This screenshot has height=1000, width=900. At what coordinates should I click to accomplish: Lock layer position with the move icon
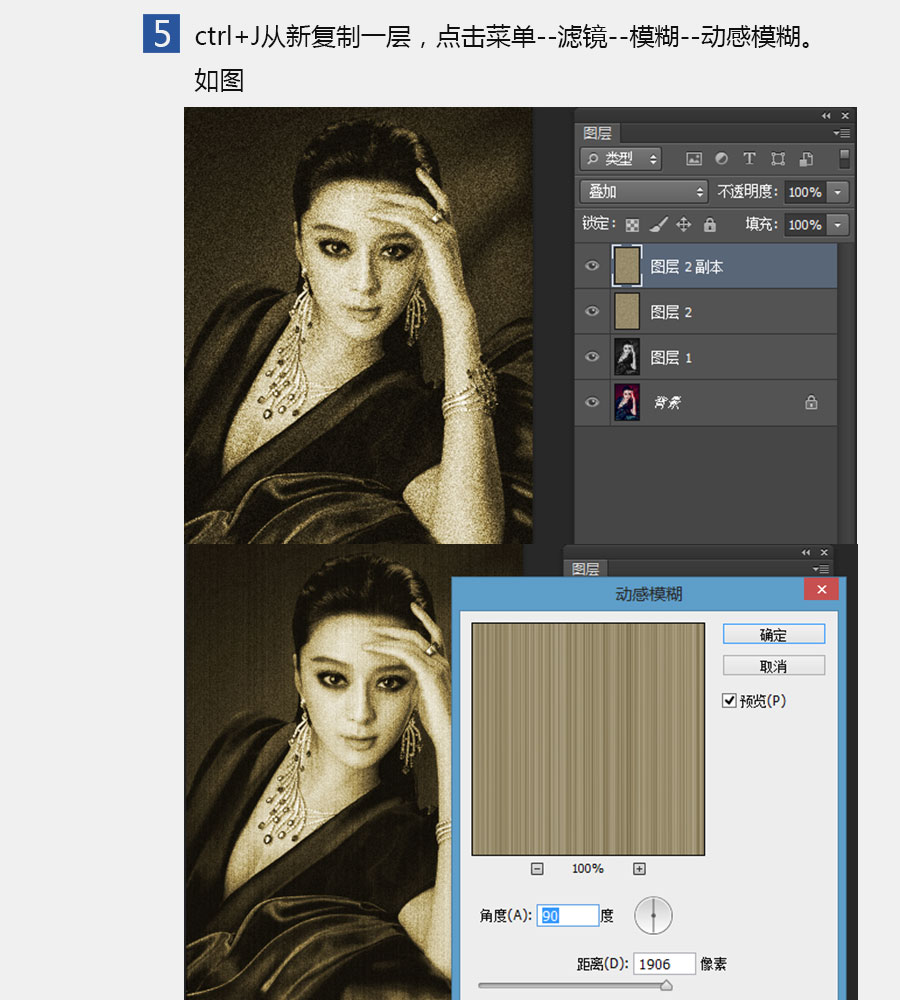click(x=684, y=224)
